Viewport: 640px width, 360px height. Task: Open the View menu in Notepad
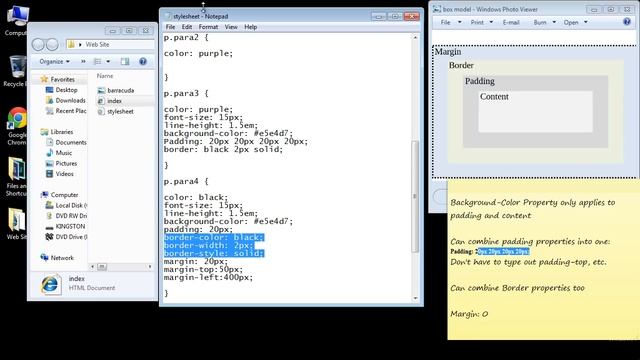(x=231, y=27)
